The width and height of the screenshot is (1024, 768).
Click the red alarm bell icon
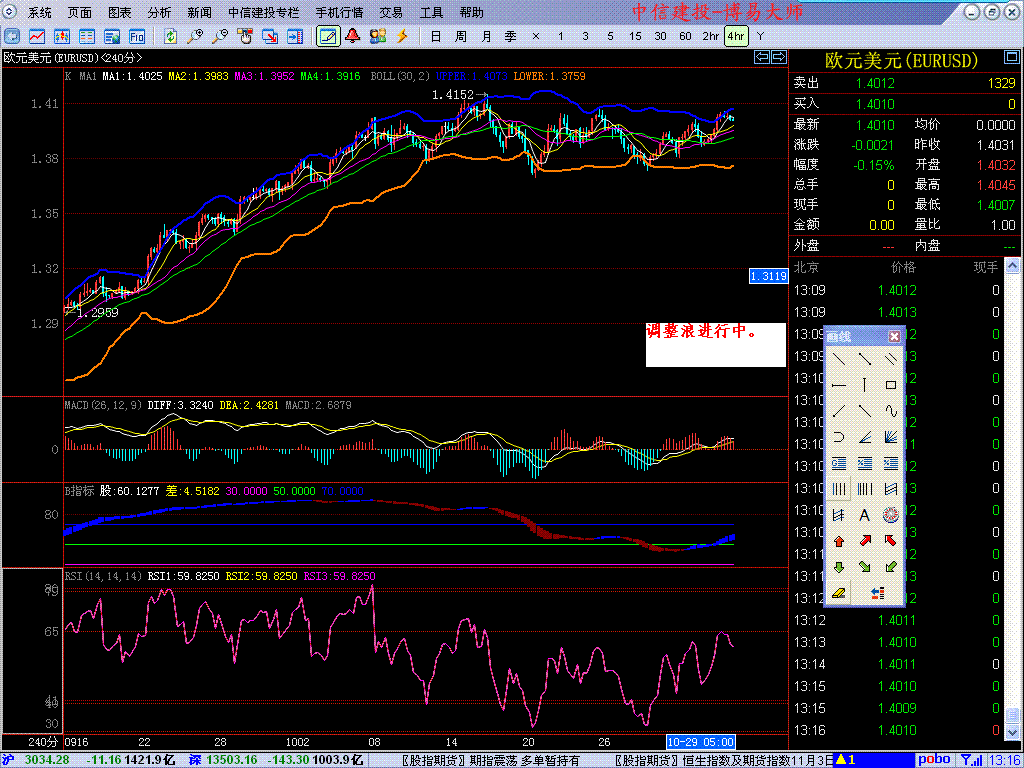[353, 36]
